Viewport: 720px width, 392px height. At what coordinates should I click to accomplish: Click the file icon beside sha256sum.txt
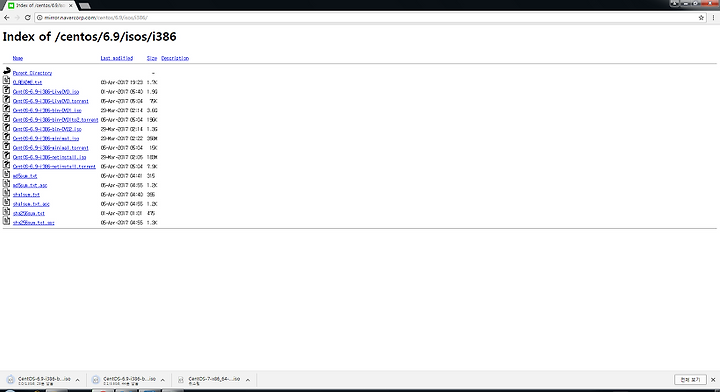6,212
